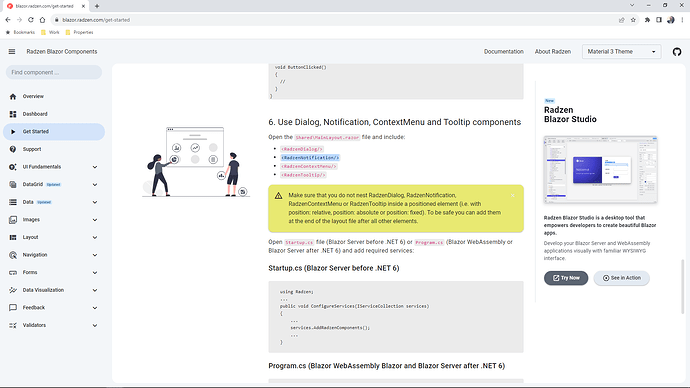The height and width of the screenshot is (388, 690).
Task: Dismiss the yellow warning alert
Action: coord(513,195)
